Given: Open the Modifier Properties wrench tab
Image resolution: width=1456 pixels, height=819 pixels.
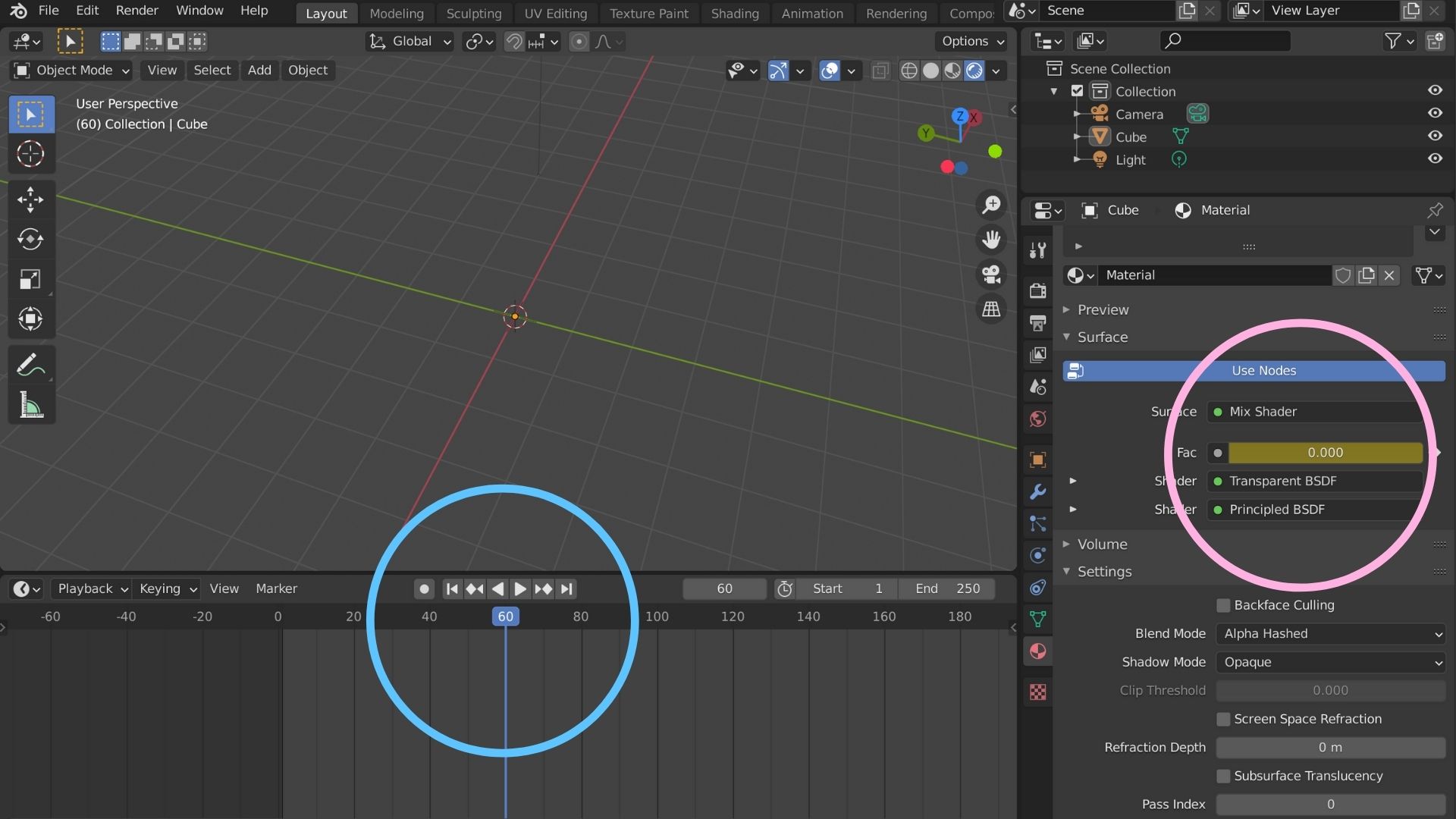Looking at the screenshot, I should click(1037, 491).
